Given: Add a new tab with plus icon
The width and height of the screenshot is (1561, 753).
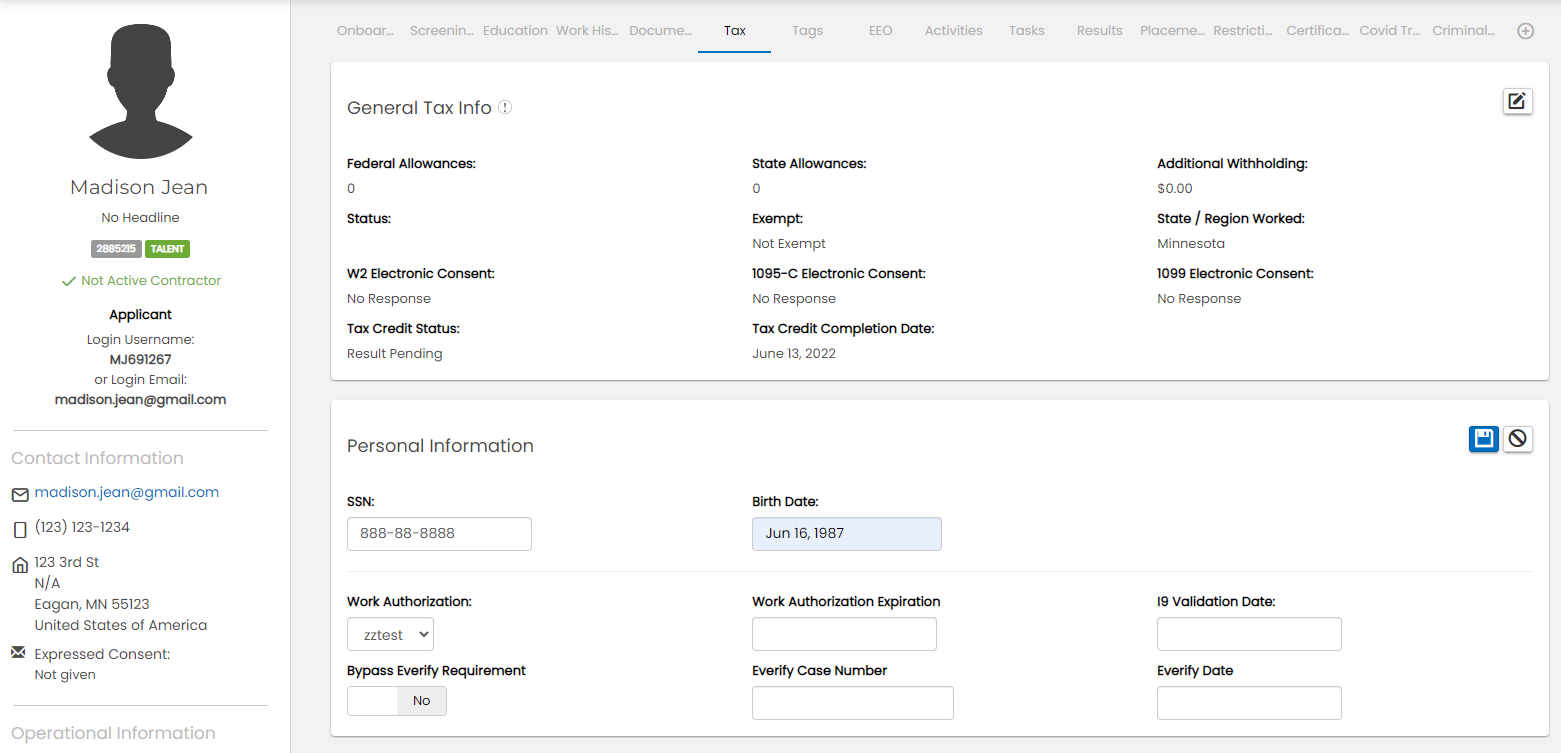Looking at the screenshot, I should pyautogui.click(x=1526, y=31).
